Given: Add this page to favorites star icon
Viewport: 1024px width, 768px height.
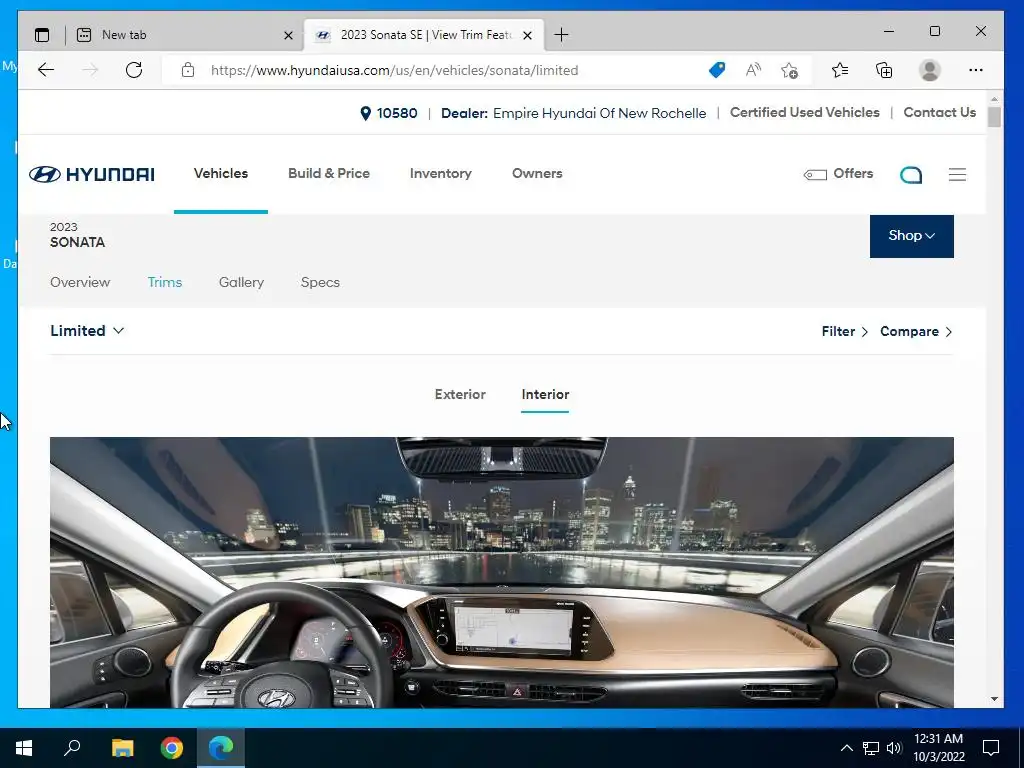Looking at the screenshot, I should click(x=789, y=70).
